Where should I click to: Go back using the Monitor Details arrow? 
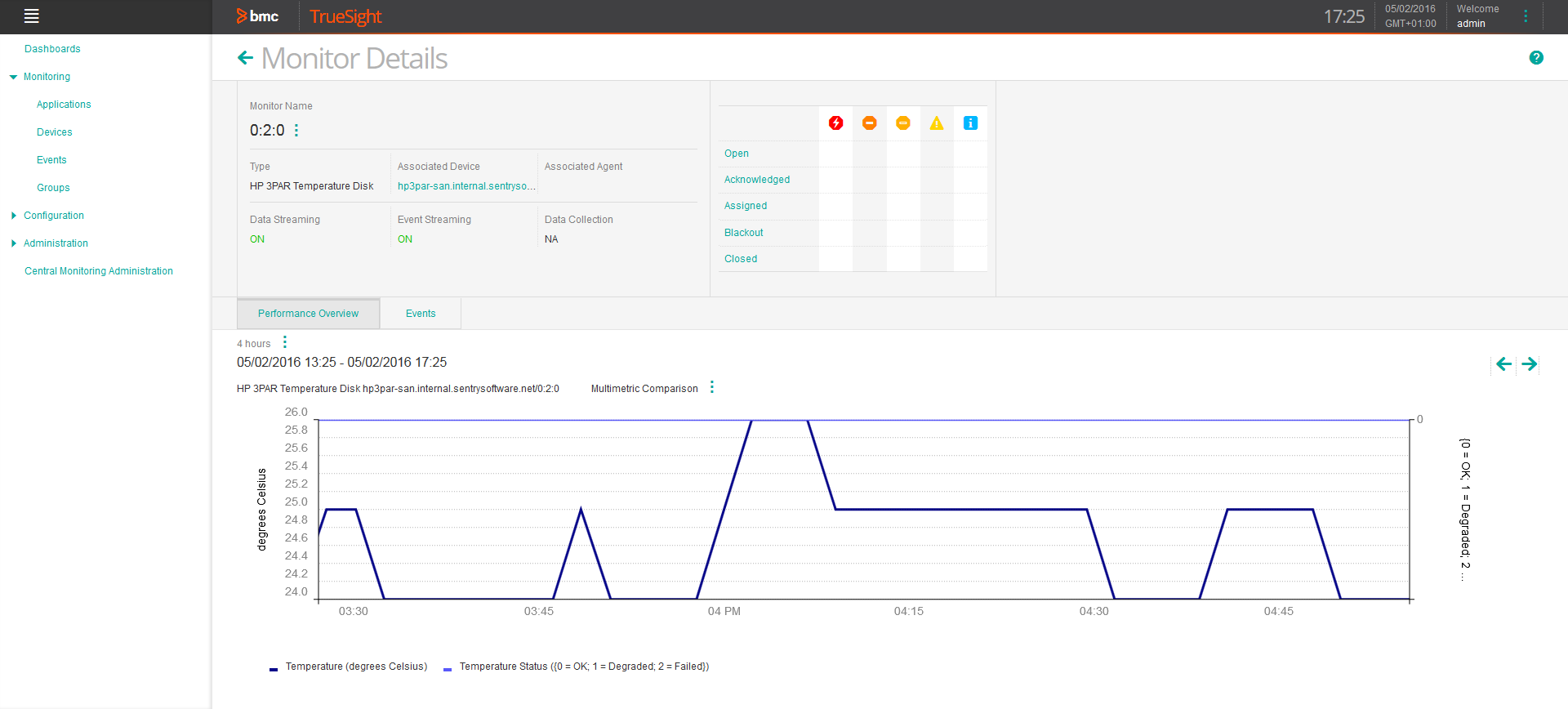tap(245, 58)
